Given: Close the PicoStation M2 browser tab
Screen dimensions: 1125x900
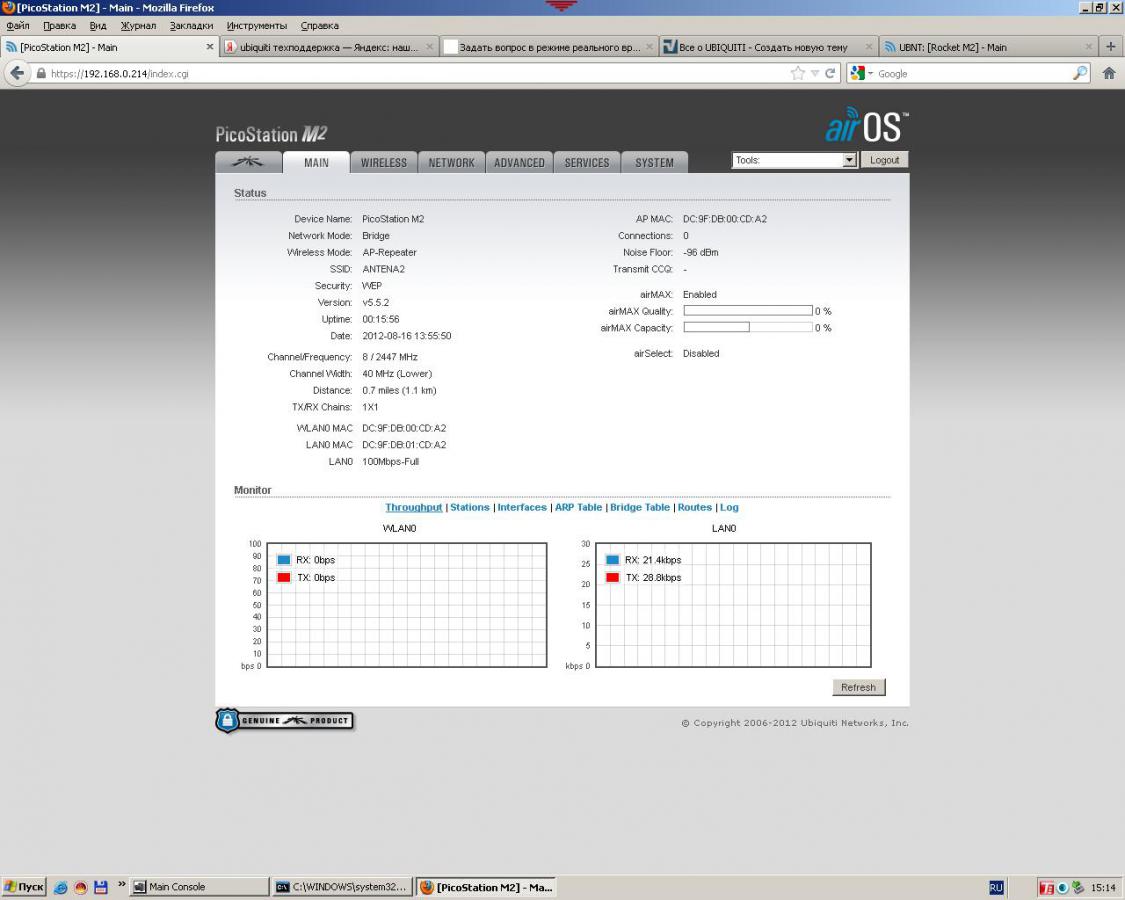Looking at the screenshot, I should pos(210,47).
